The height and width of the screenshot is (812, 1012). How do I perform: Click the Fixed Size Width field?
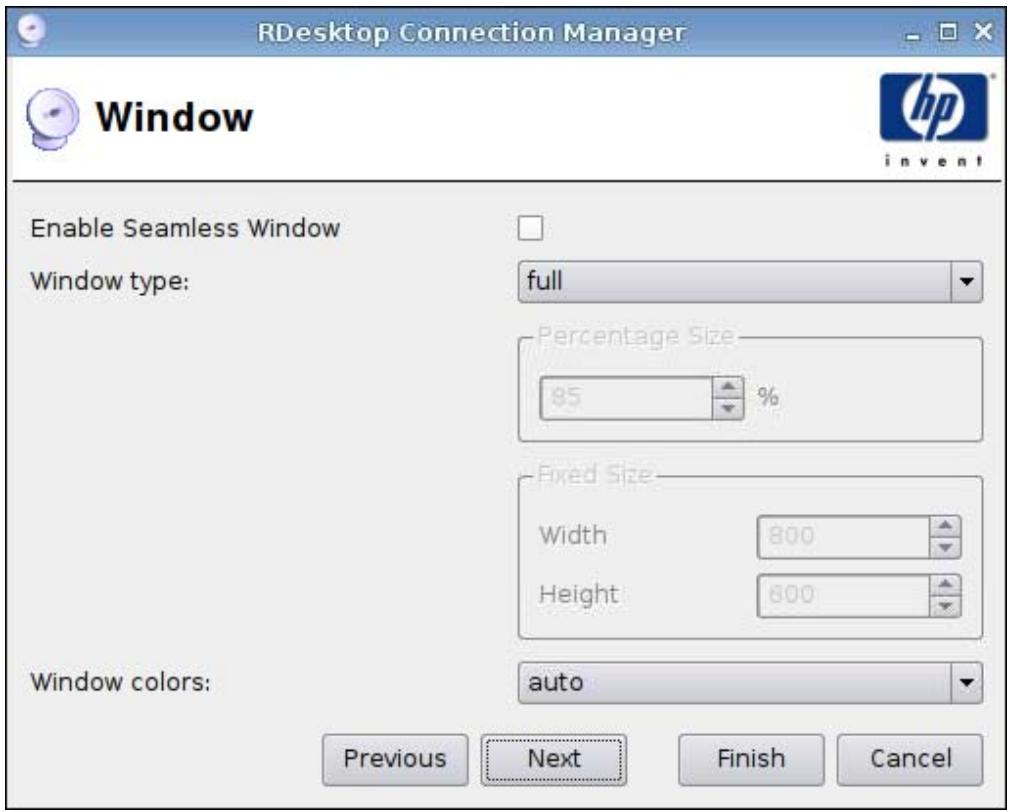(843, 536)
